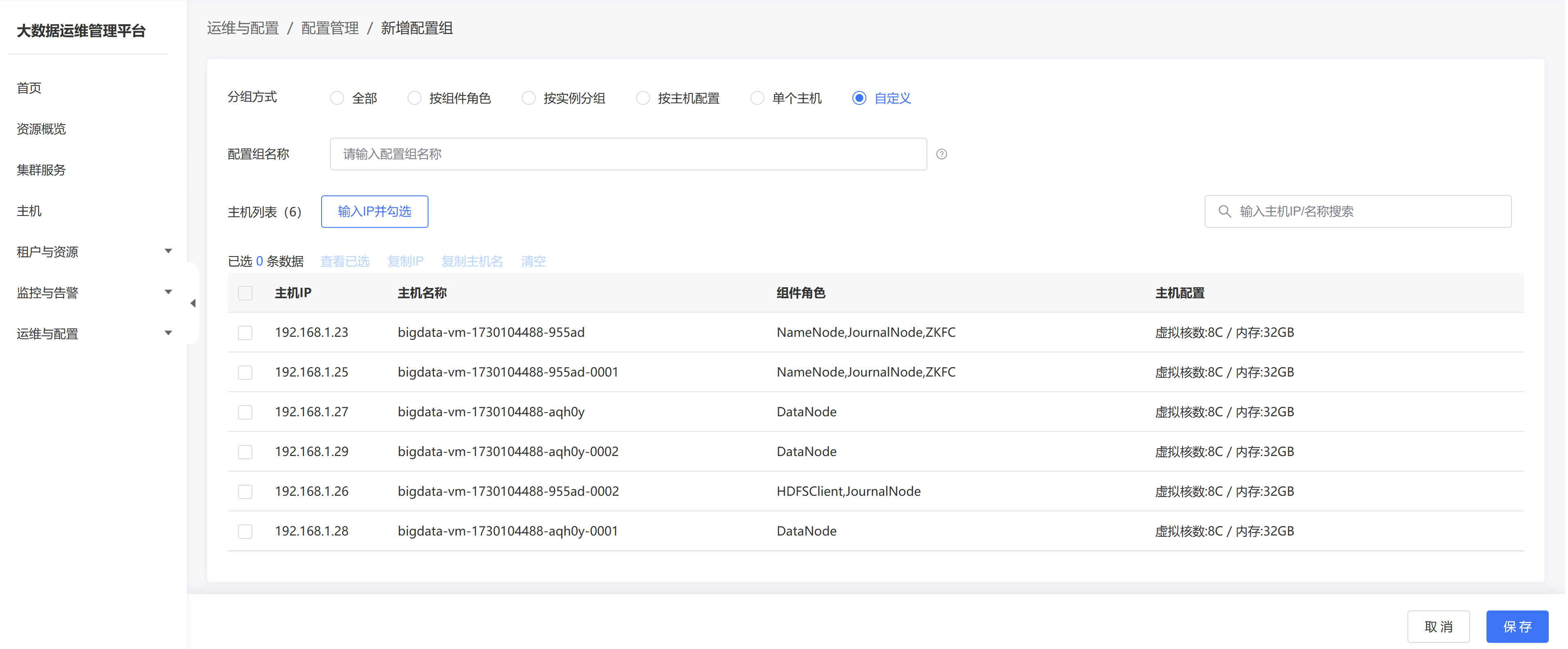
Task: Go to 配置管理 in the breadcrumb
Action: (331, 28)
